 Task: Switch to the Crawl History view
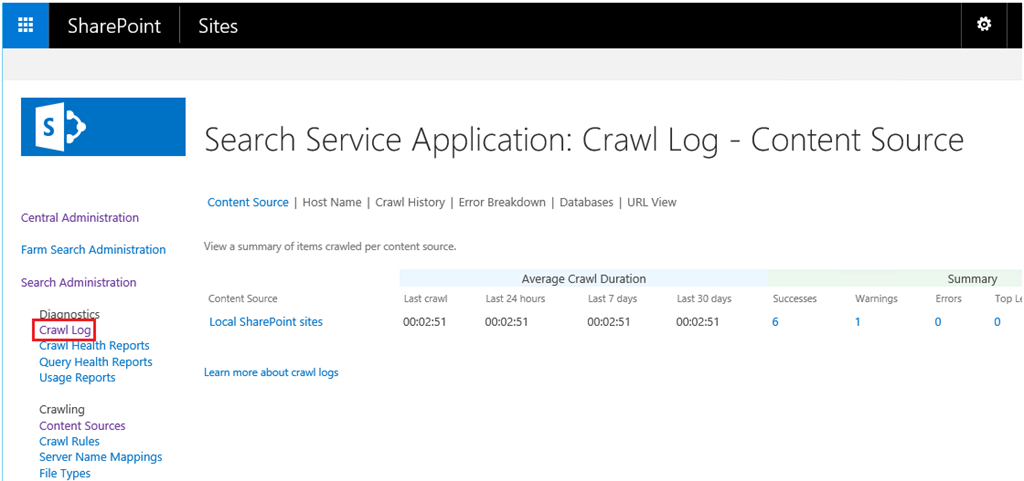pyautogui.click(x=410, y=202)
